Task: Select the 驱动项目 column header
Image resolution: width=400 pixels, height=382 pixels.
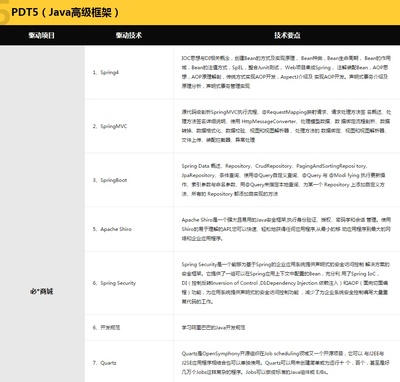Action: coord(41,35)
